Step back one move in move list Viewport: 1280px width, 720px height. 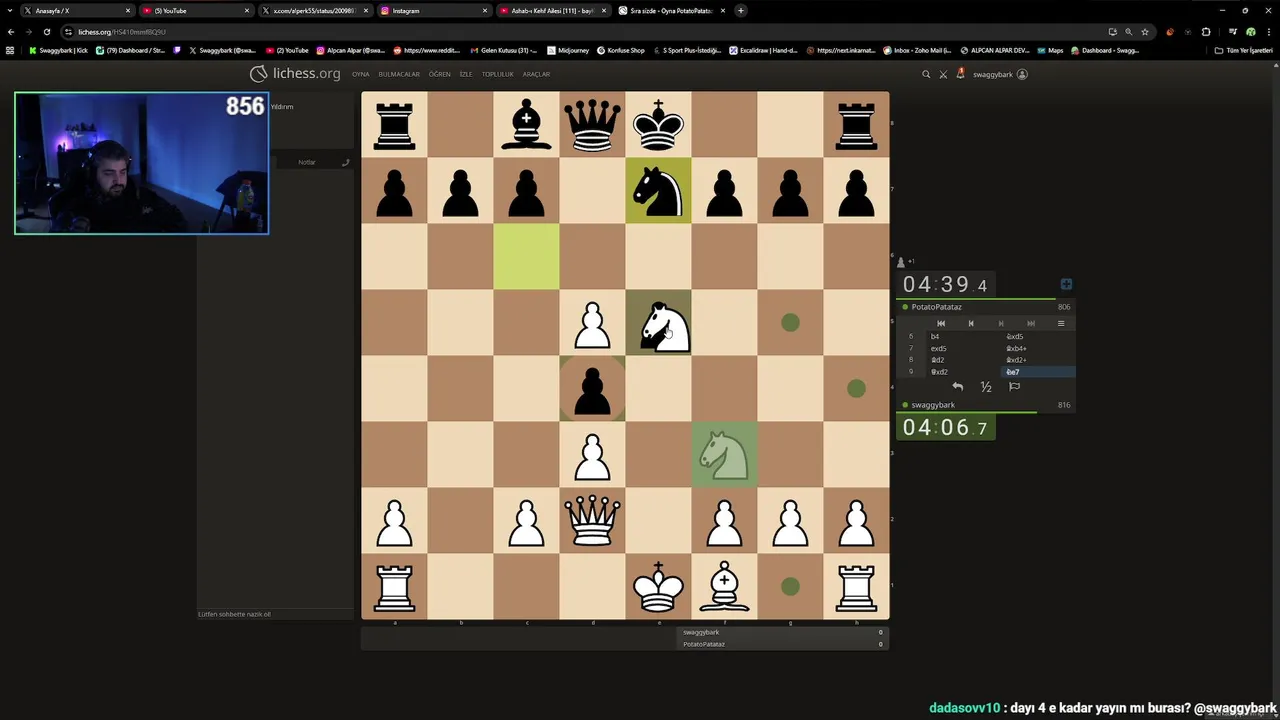tap(970, 323)
